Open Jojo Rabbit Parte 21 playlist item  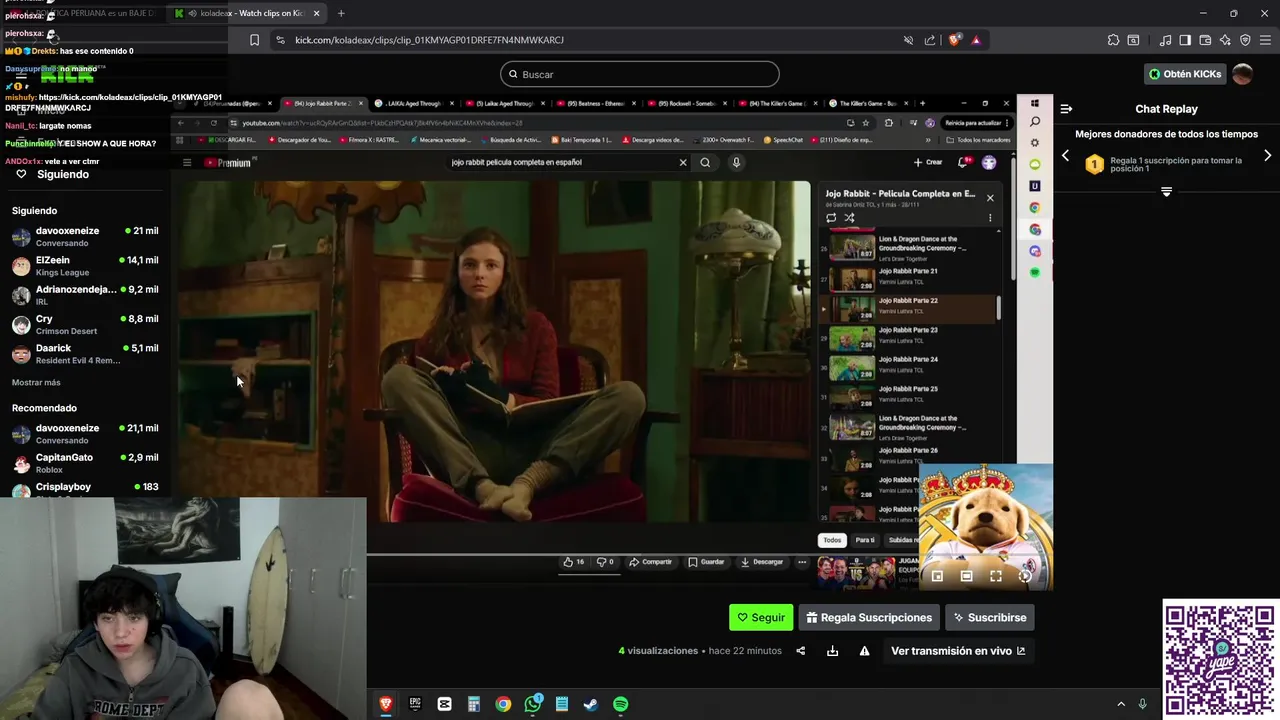908,279
